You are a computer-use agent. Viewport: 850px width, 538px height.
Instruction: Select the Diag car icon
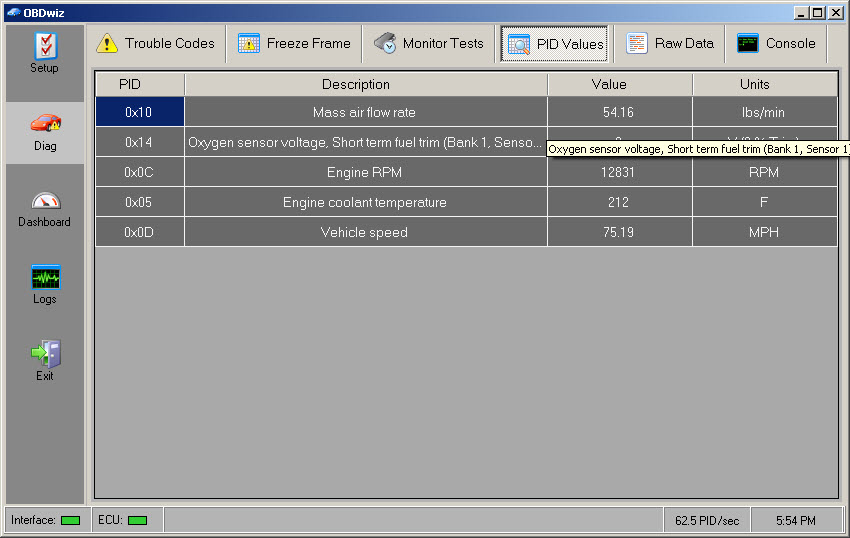point(45,124)
